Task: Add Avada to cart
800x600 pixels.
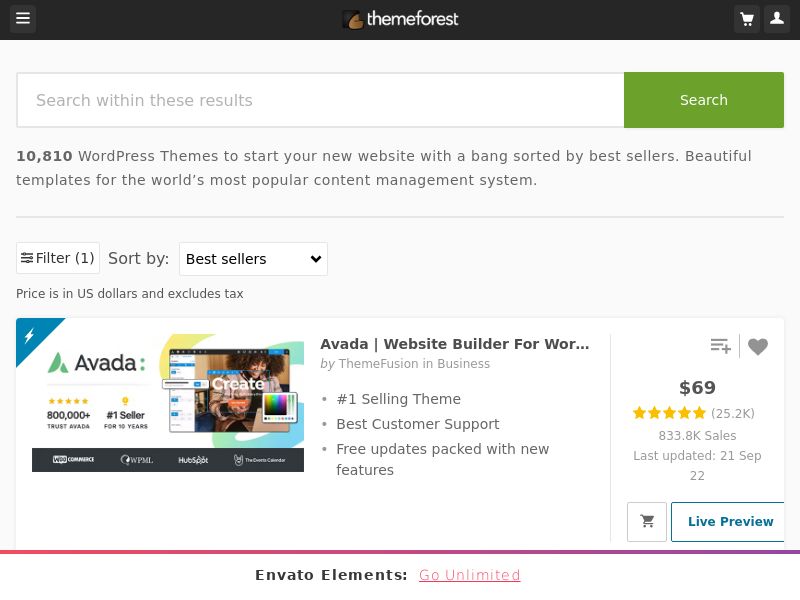Action: point(647,521)
